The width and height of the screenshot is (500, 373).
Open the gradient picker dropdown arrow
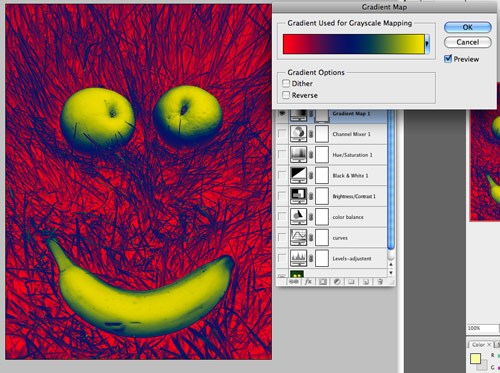tap(427, 44)
